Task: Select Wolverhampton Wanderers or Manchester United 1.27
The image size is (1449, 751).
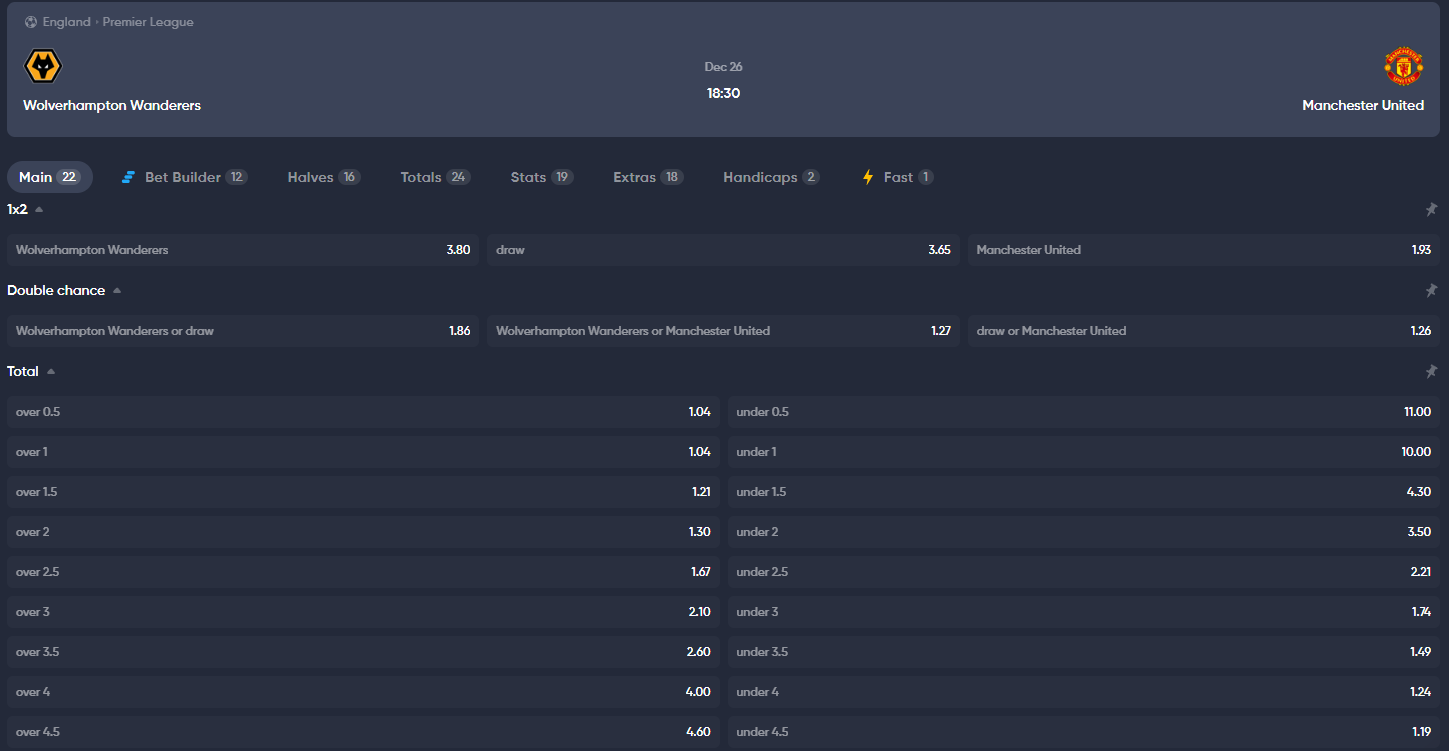Action: tap(723, 331)
